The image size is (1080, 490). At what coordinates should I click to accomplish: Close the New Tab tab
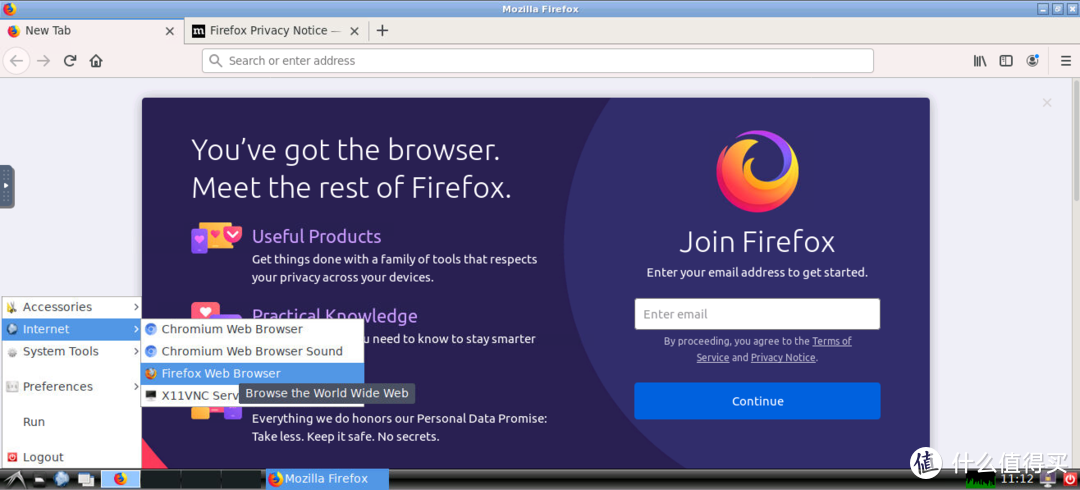tap(169, 31)
